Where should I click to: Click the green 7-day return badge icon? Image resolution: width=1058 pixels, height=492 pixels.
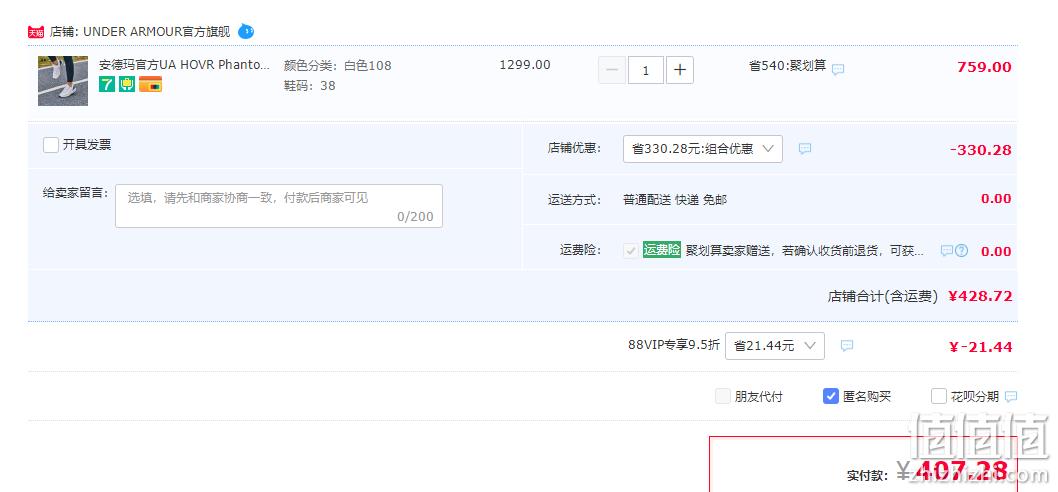click(107, 84)
